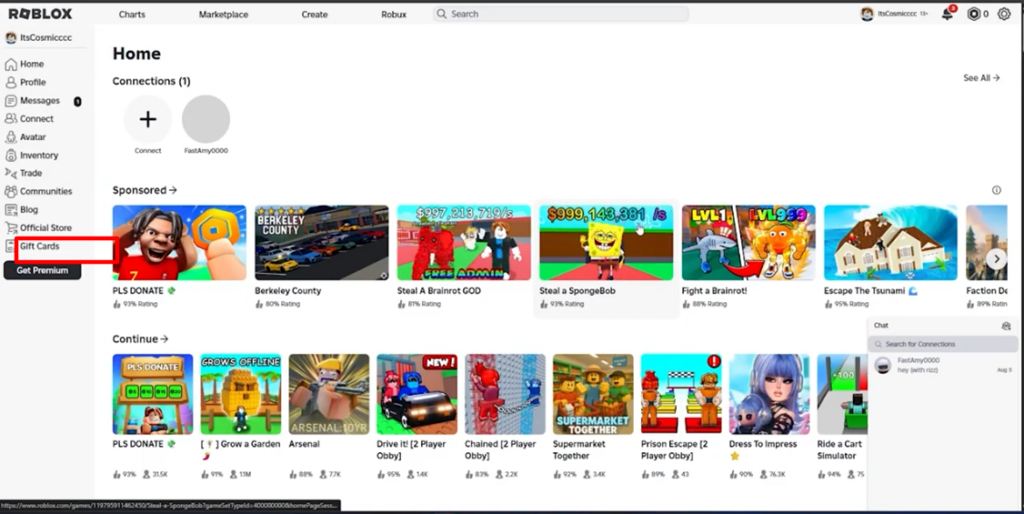Image resolution: width=1024 pixels, height=514 pixels.
Task: Click the ItsCosmicccc avatar in top bar
Action: tap(867, 14)
